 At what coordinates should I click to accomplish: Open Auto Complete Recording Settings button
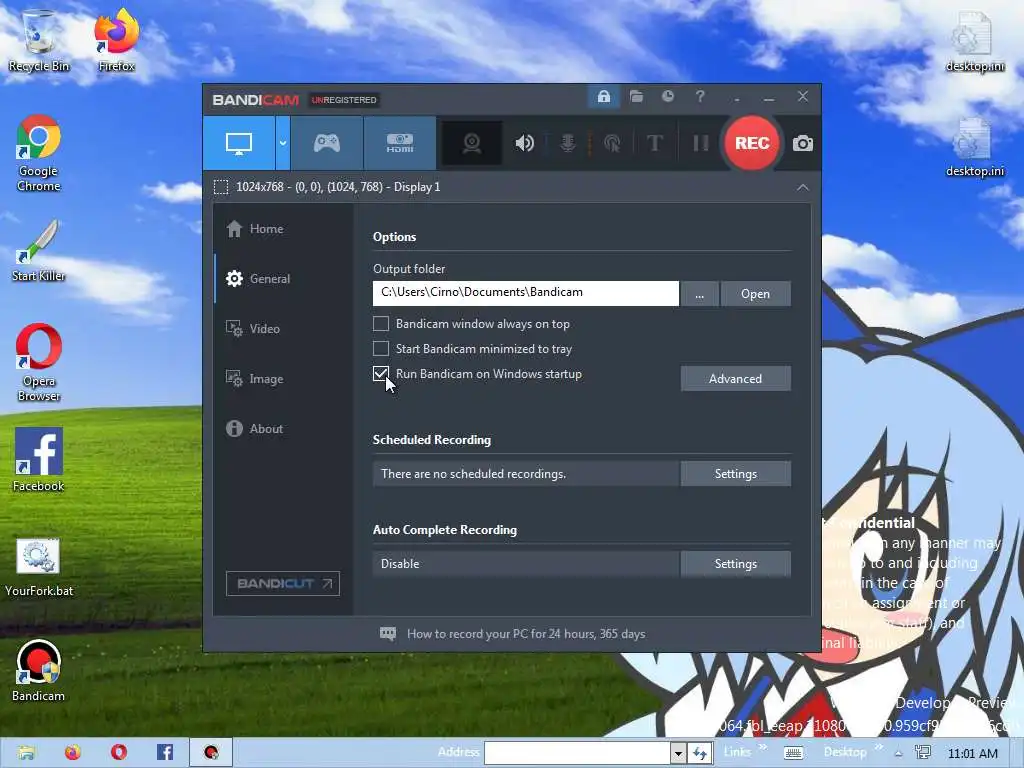pos(735,564)
